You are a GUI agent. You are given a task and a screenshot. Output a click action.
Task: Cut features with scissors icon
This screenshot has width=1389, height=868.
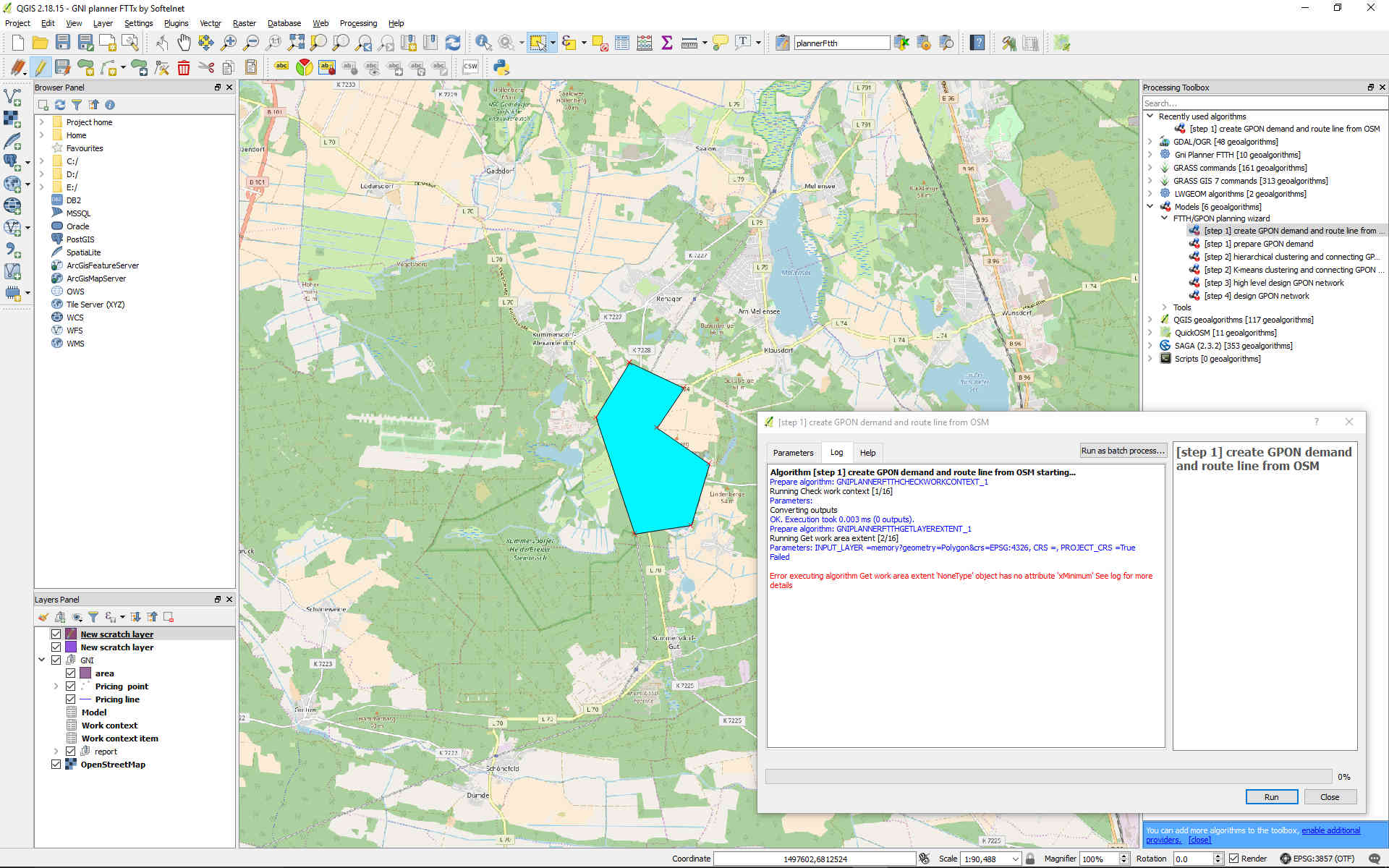tap(206, 68)
